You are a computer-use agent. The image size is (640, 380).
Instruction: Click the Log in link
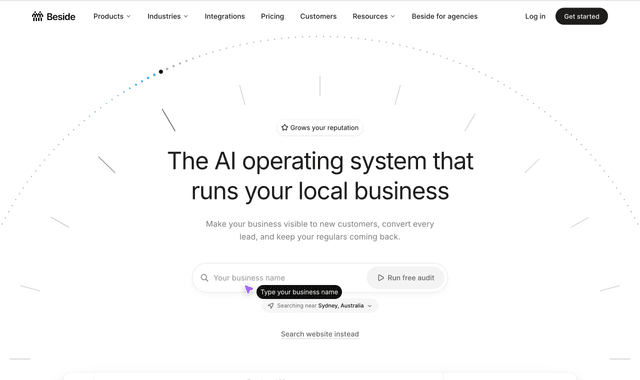pos(535,16)
